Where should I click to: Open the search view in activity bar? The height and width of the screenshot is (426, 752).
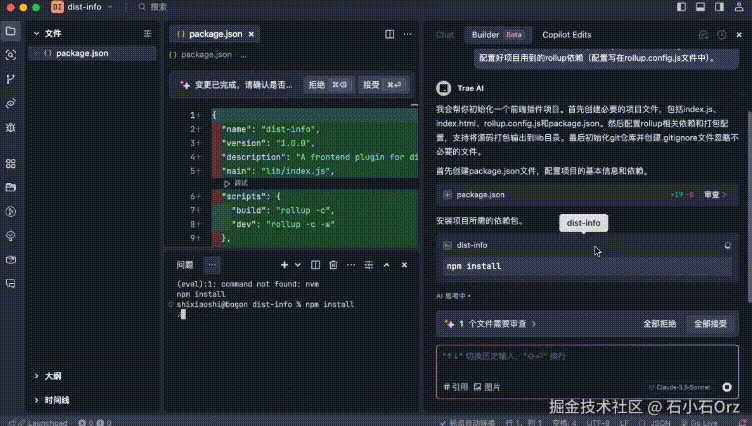11,55
